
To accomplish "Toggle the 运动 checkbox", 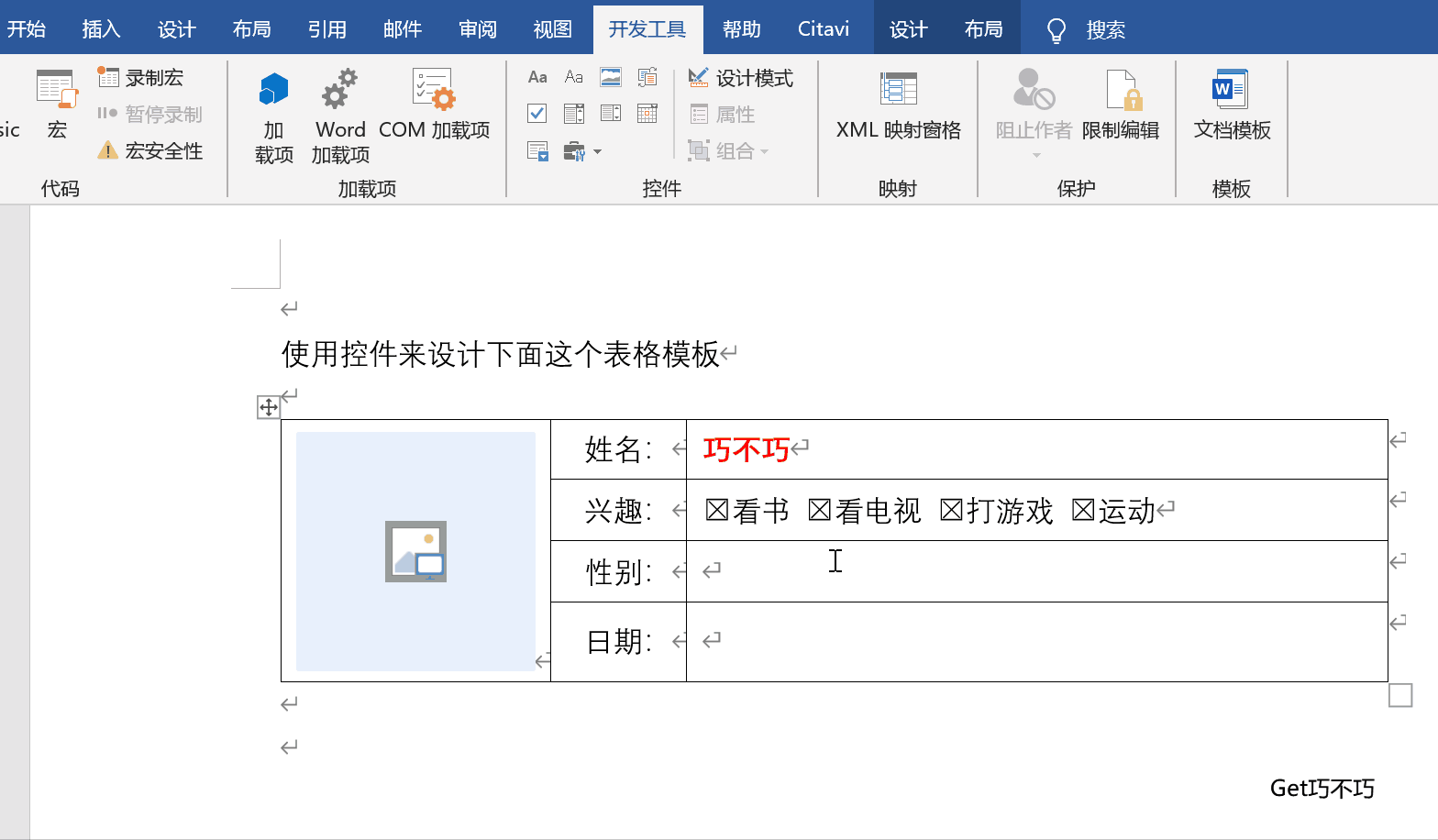I will point(1083,510).
